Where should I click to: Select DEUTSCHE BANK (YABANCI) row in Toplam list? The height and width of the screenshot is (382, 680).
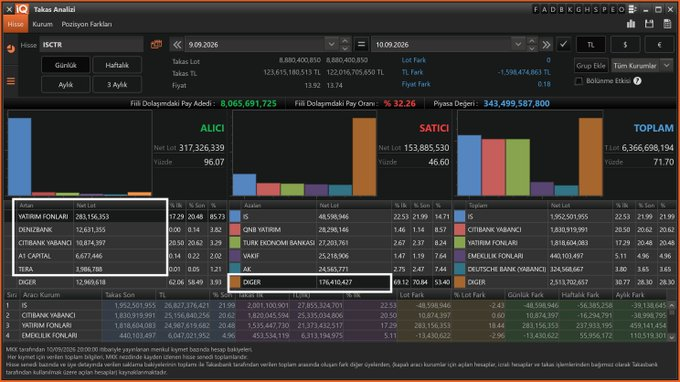[x=566, y=269]
